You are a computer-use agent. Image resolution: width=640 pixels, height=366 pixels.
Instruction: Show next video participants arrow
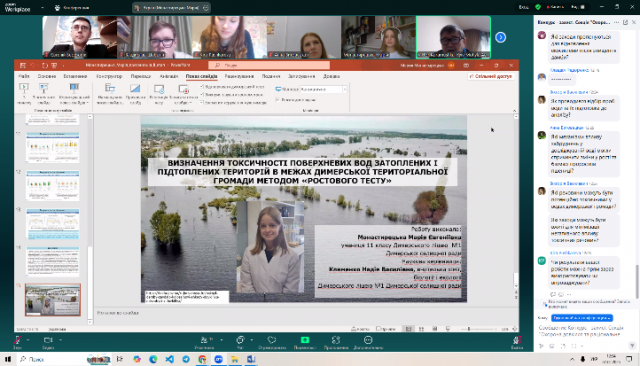[500, 38]
